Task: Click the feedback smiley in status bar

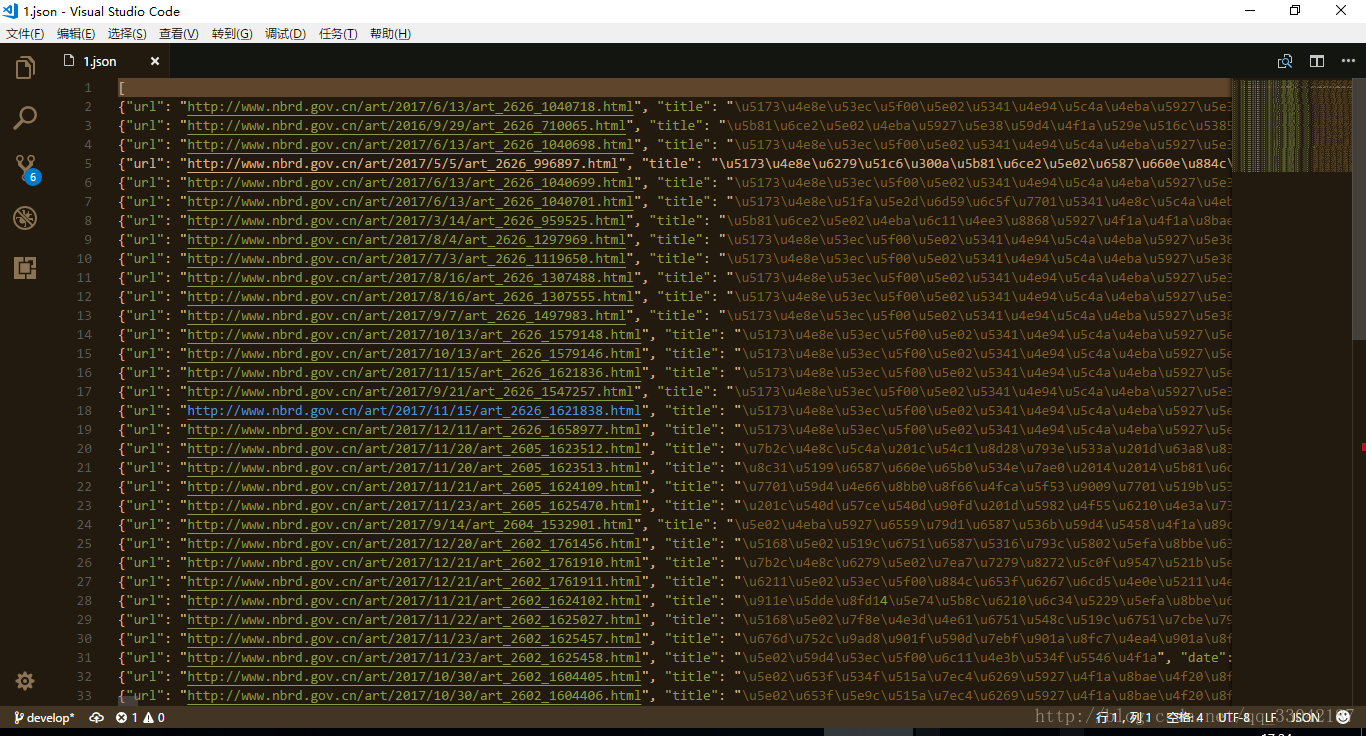Action: coord(1343,717)
